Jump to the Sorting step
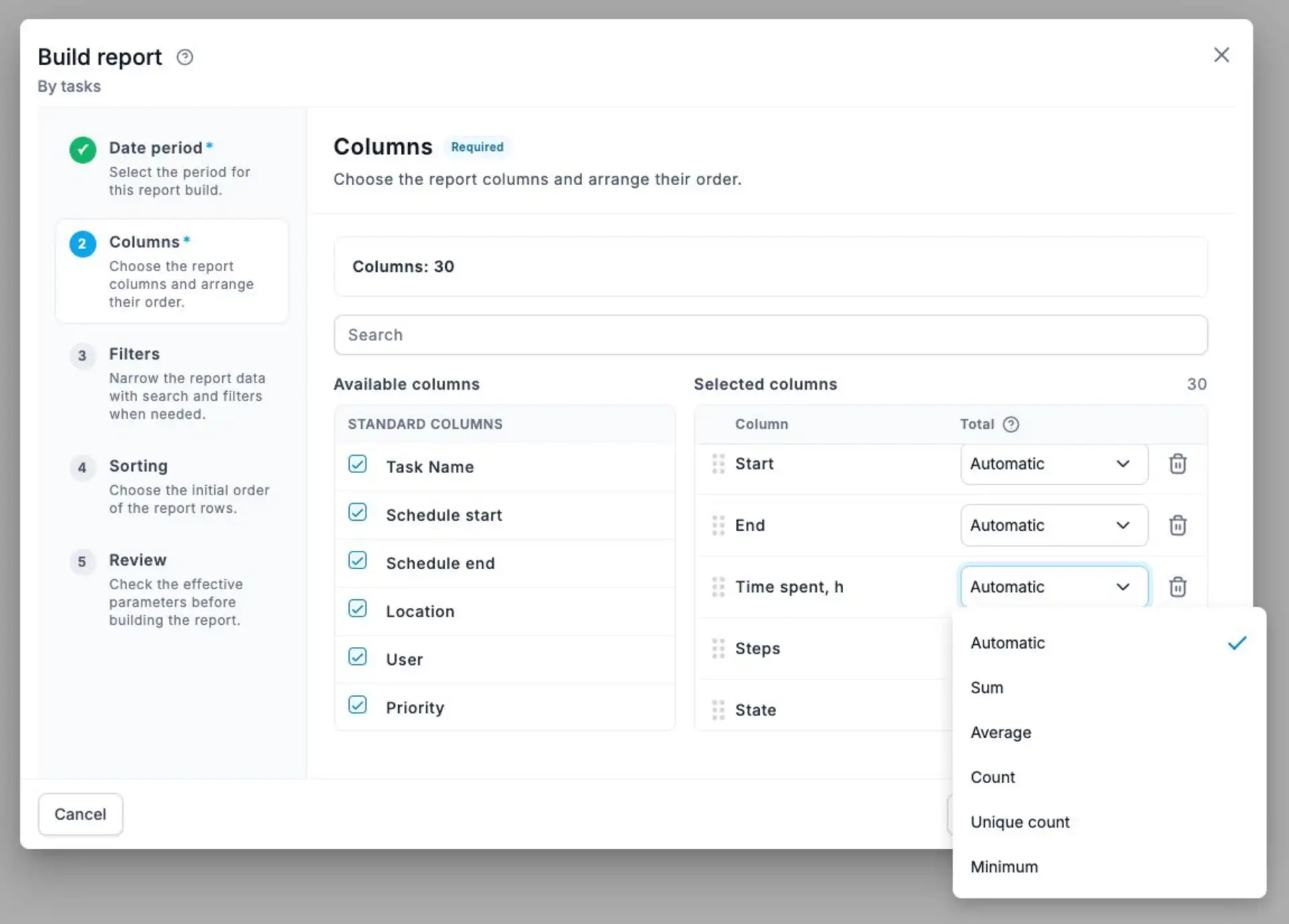 tap(172, 486)
